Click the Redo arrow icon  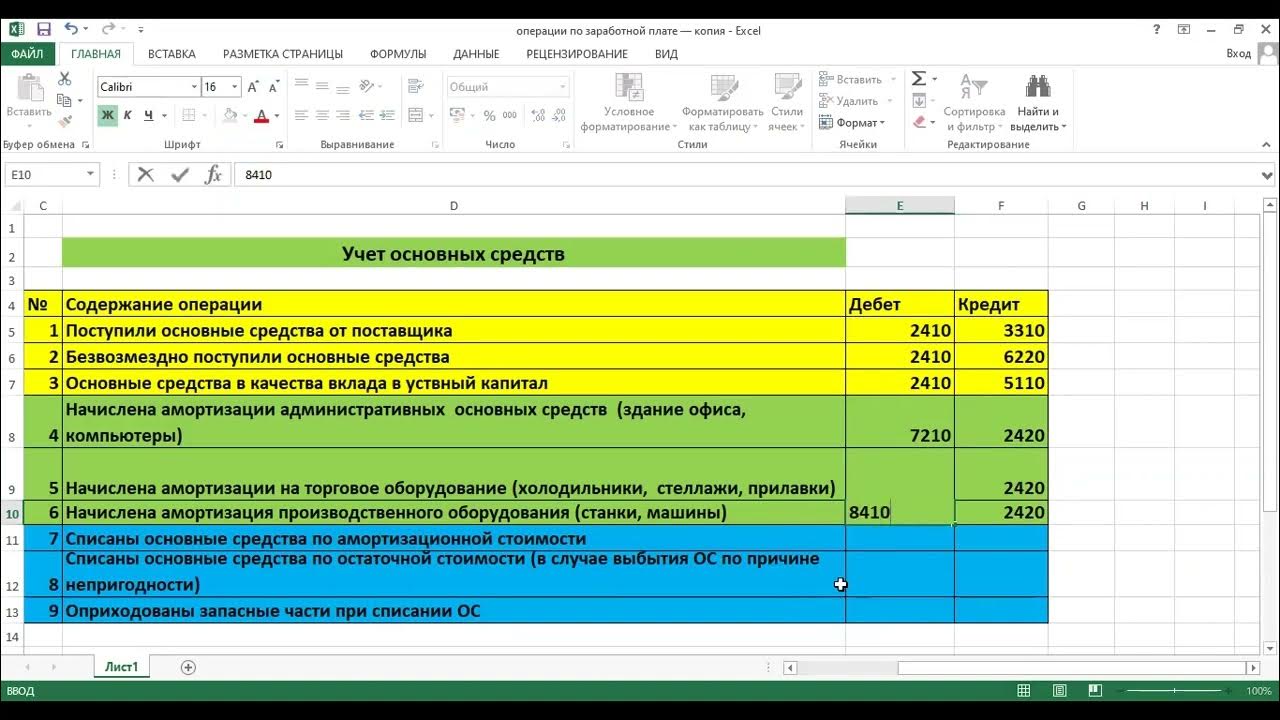coord(108,30)
